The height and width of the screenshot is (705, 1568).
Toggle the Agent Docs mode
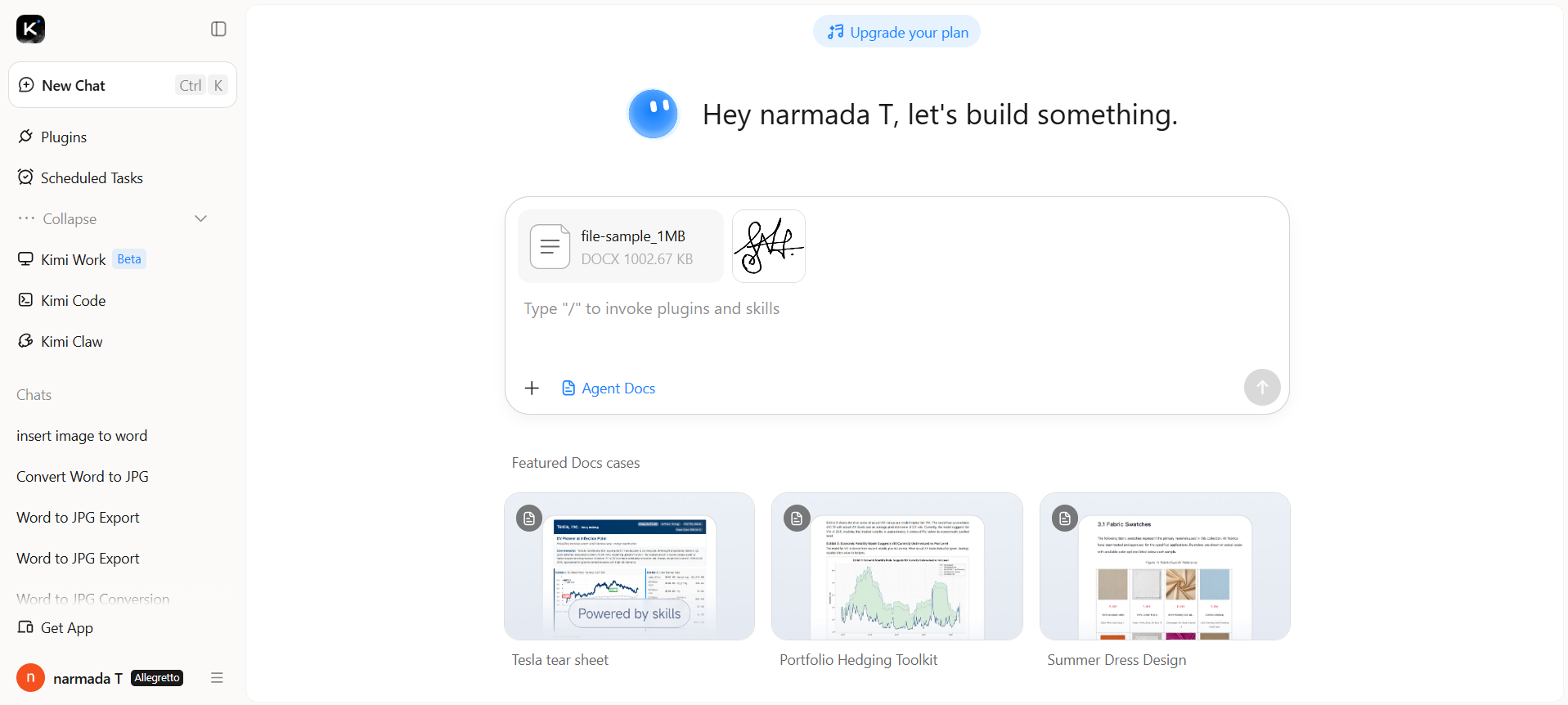(609, 388)
